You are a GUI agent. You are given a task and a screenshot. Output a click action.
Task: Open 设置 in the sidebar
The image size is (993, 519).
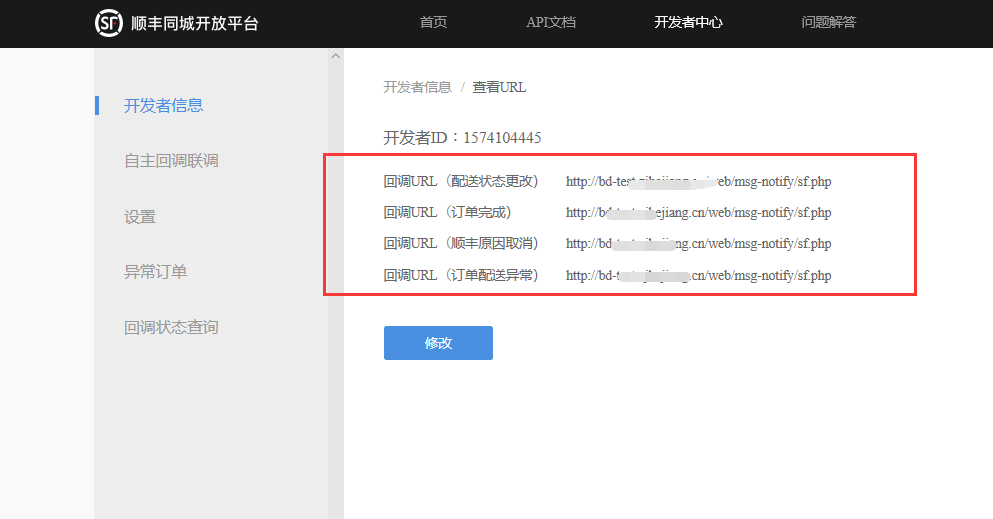pos(140,217)
